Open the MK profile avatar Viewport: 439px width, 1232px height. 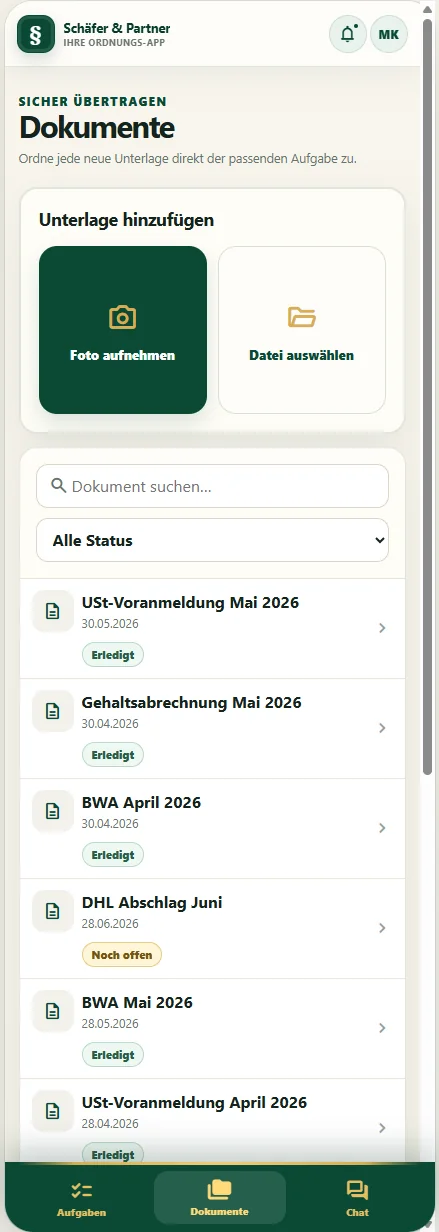(x=389, y=34)
